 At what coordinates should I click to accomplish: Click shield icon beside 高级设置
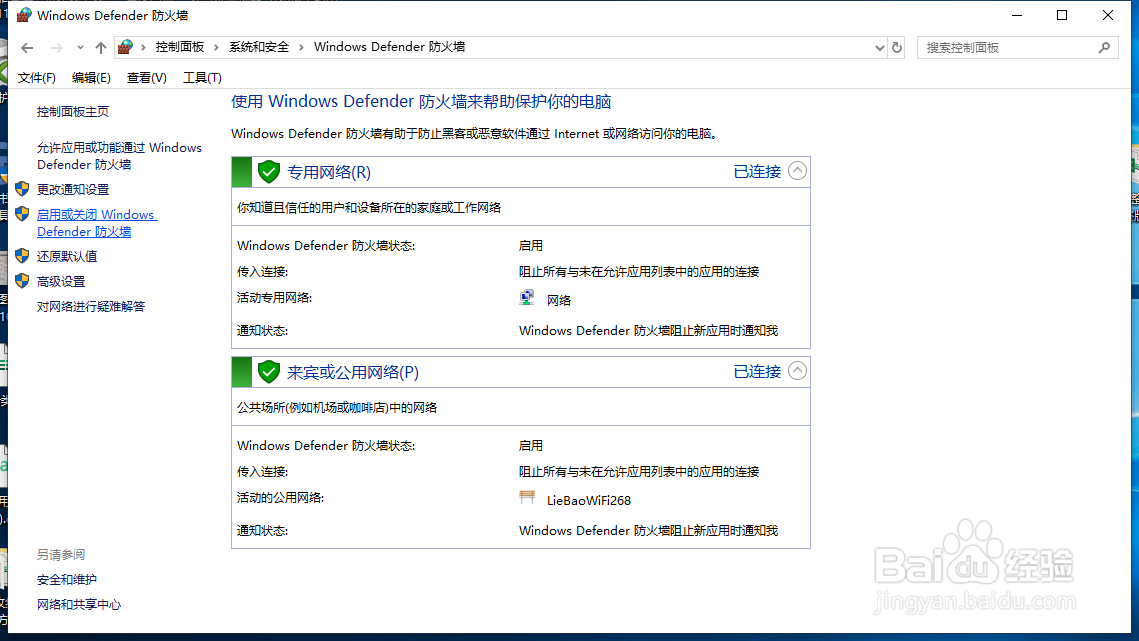point(22,281)
